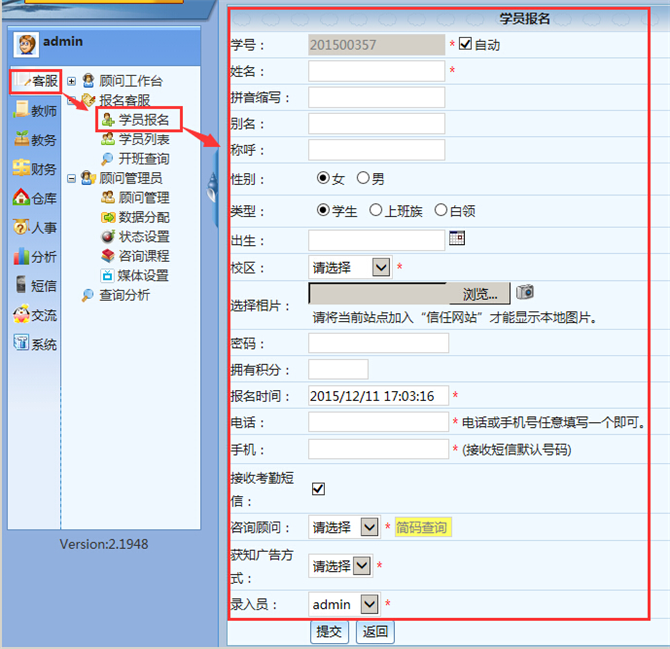This screenshot has width=670, height=649.
Task: Click the admin user avatar icon
Action: coord(28,44)
